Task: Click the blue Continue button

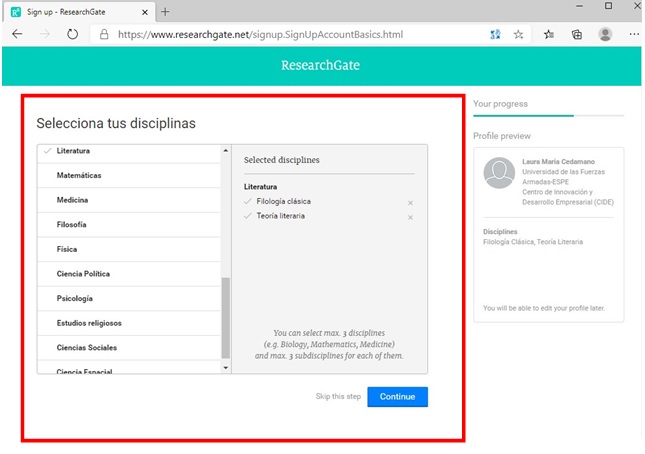Action: (397, 397)
